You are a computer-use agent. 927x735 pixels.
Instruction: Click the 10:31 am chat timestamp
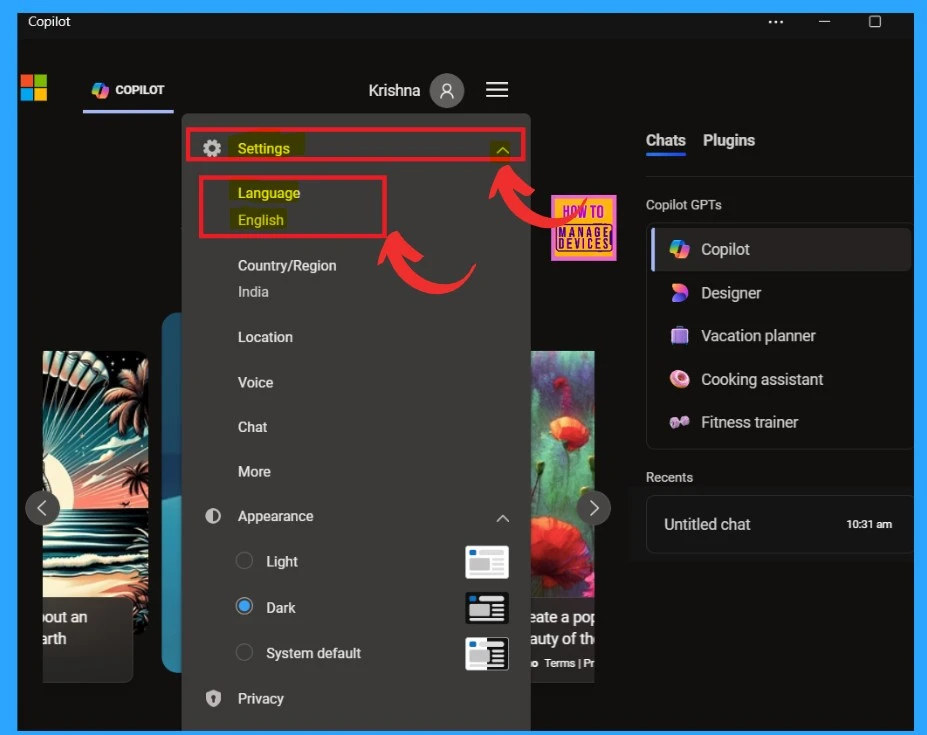pos(869,524)
